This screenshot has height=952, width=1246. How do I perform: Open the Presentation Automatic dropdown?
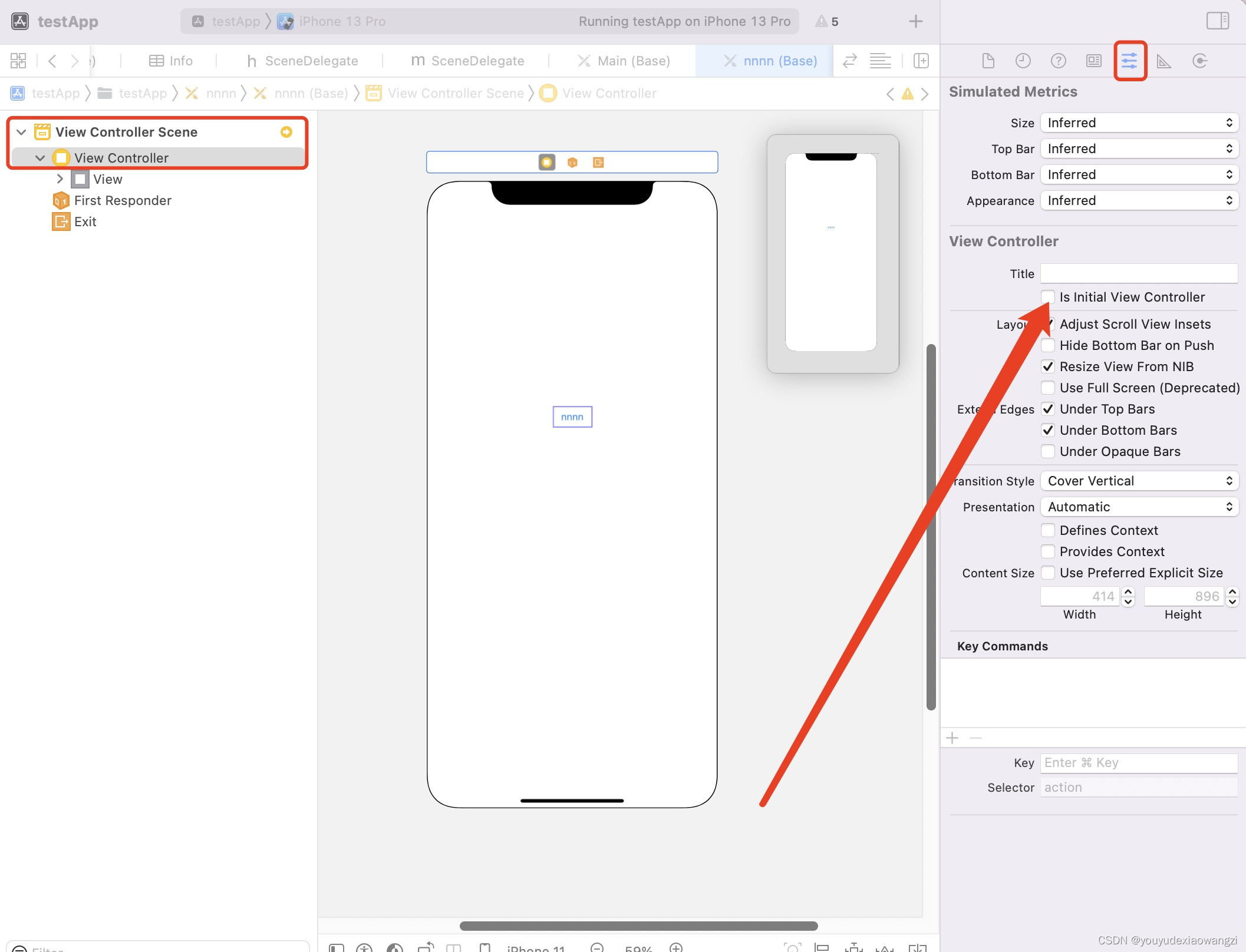pos(1139,507)
